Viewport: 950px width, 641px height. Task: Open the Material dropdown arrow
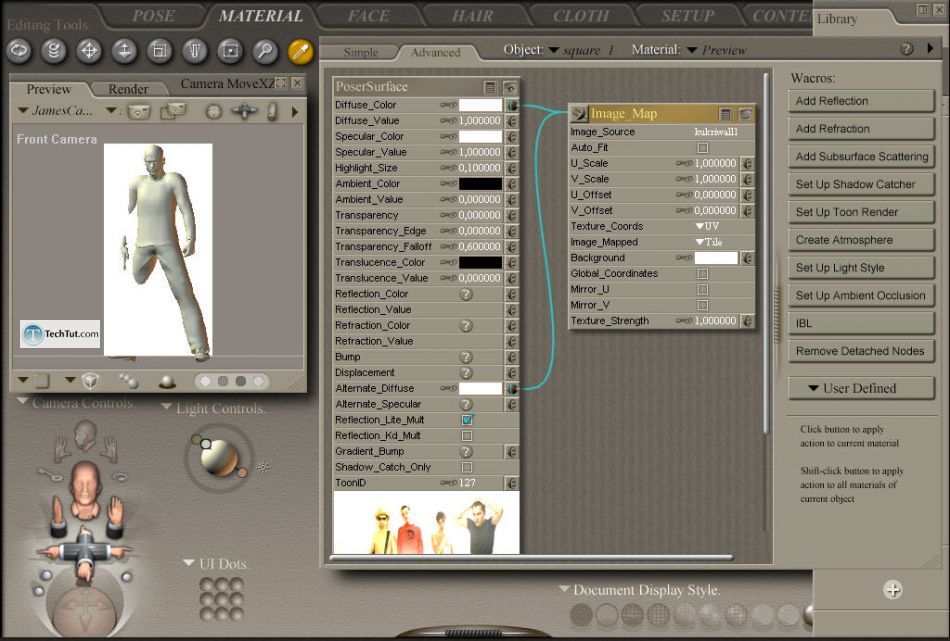[x=692, y=50]
